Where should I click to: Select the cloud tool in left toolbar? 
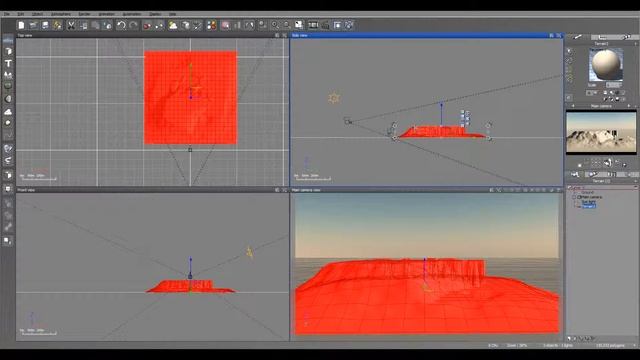click(8, 111)
